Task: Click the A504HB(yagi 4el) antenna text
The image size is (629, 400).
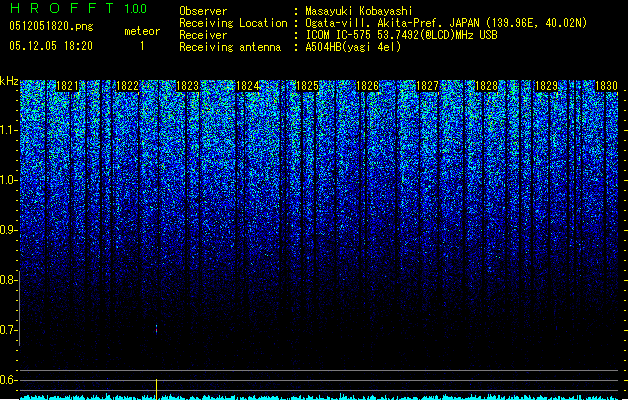Action: click(353, 47)
